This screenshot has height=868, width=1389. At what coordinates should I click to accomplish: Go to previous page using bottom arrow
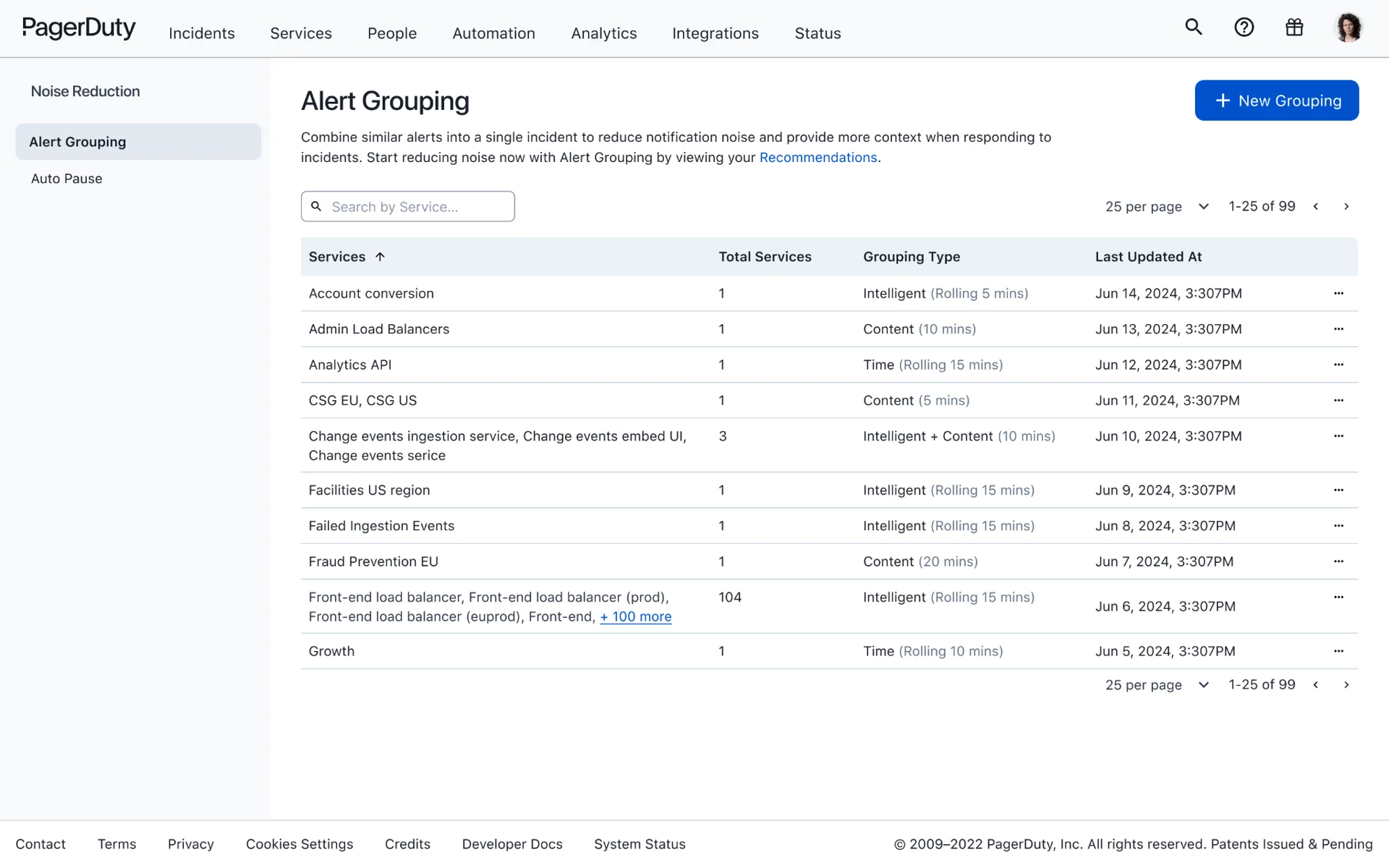(1316, 685)
